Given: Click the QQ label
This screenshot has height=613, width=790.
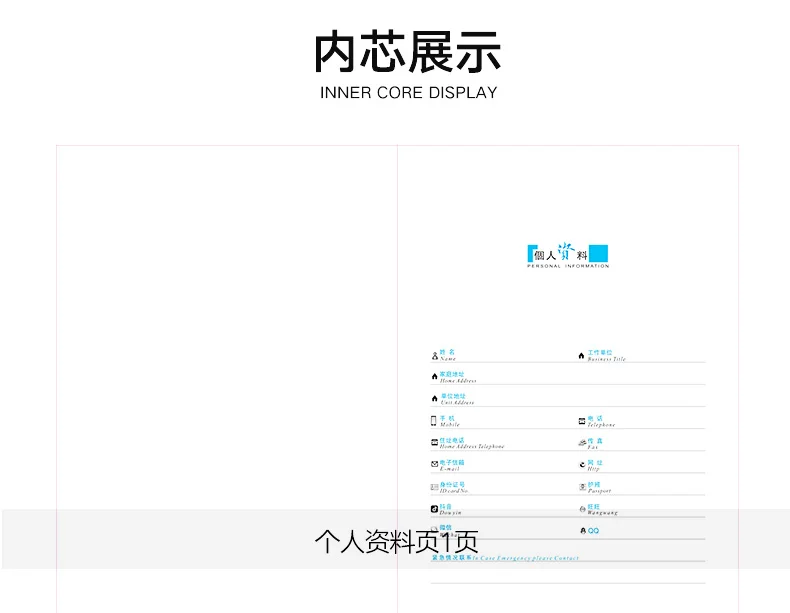Looking at the screenshot, I should pos(594,530).
